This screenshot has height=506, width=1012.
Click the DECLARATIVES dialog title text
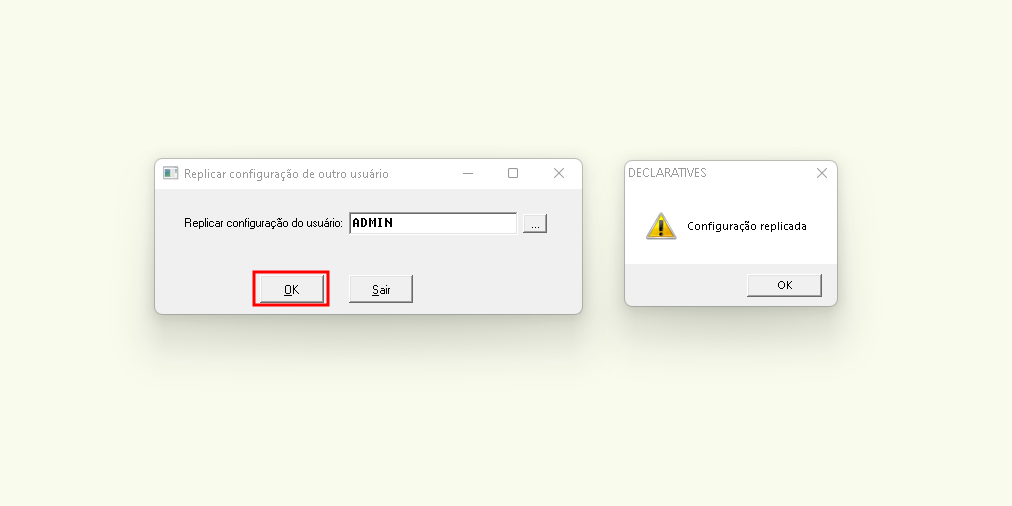(x=667, y=173)
